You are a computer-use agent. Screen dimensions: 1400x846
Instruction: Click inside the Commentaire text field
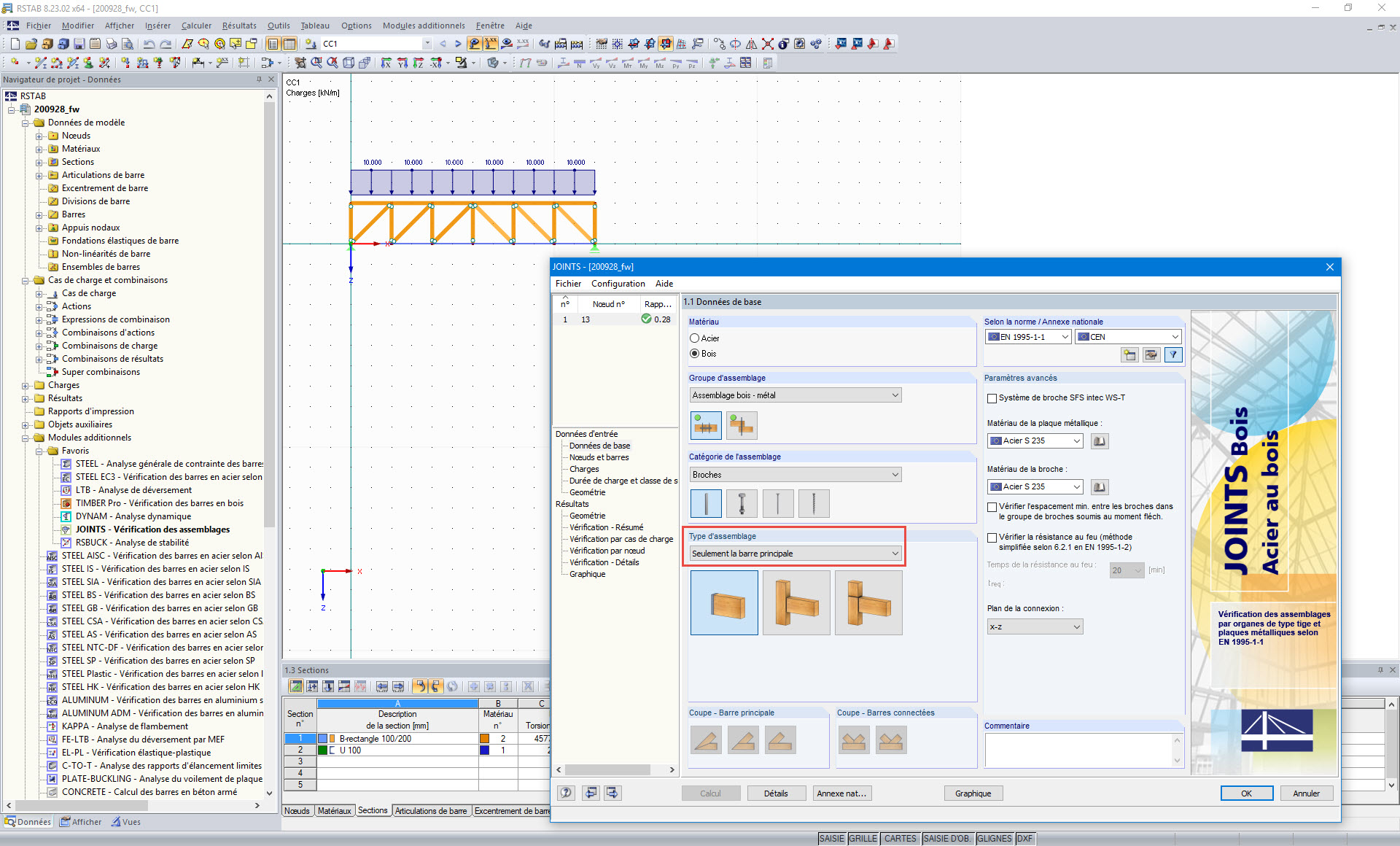[x=1083, y=750]
